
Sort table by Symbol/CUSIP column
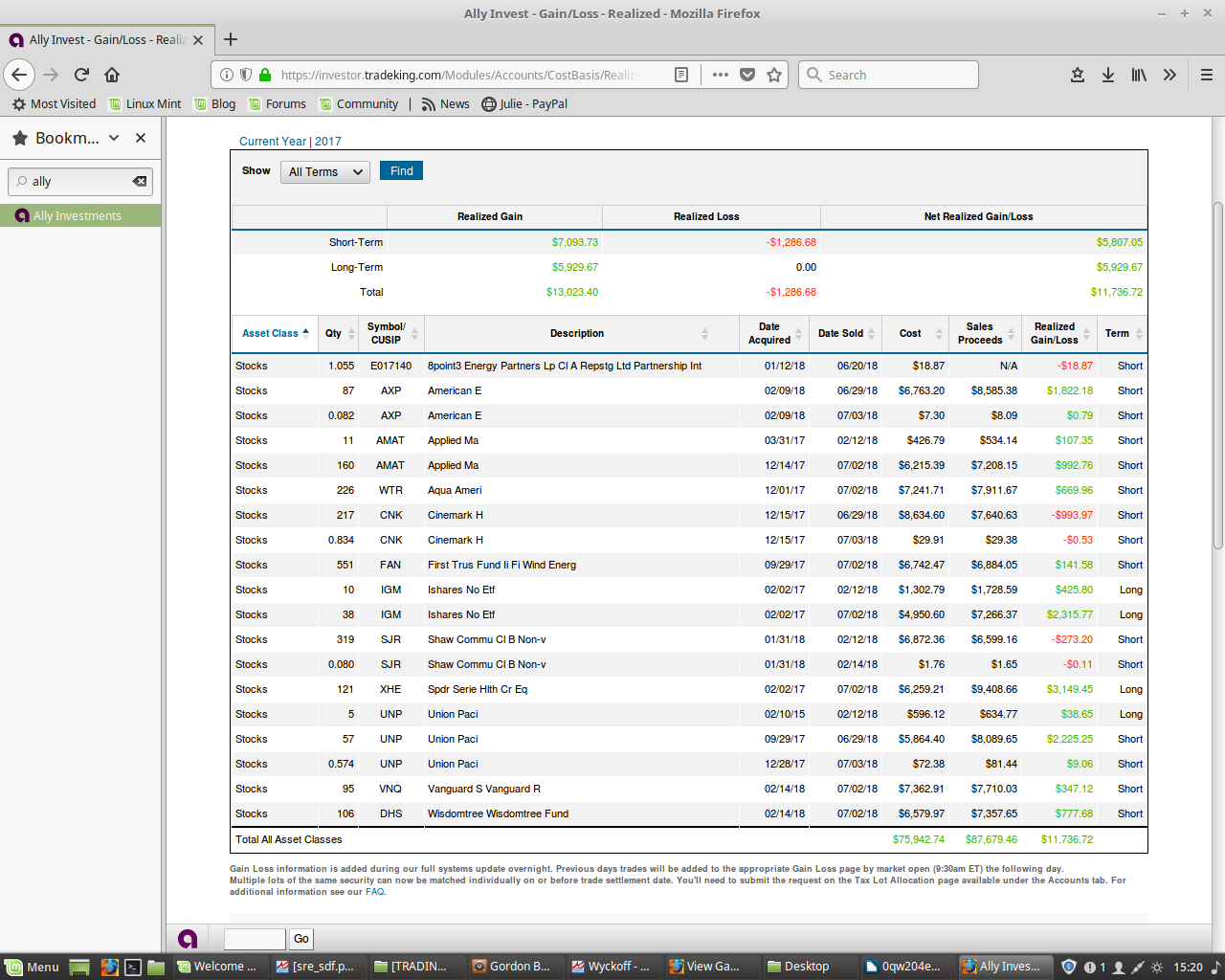pyautogui.click(x=391, y=333)
